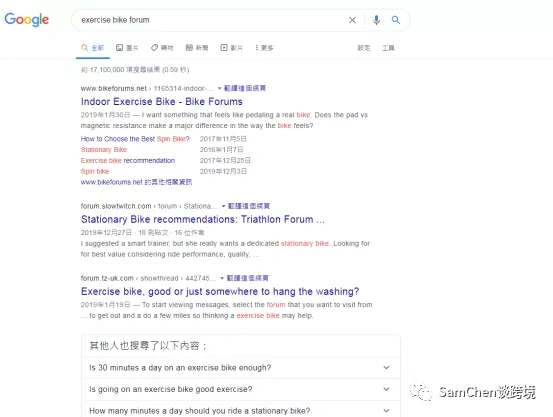Click the www.bikeforums.net URL breadcrumb

(147, 88)
